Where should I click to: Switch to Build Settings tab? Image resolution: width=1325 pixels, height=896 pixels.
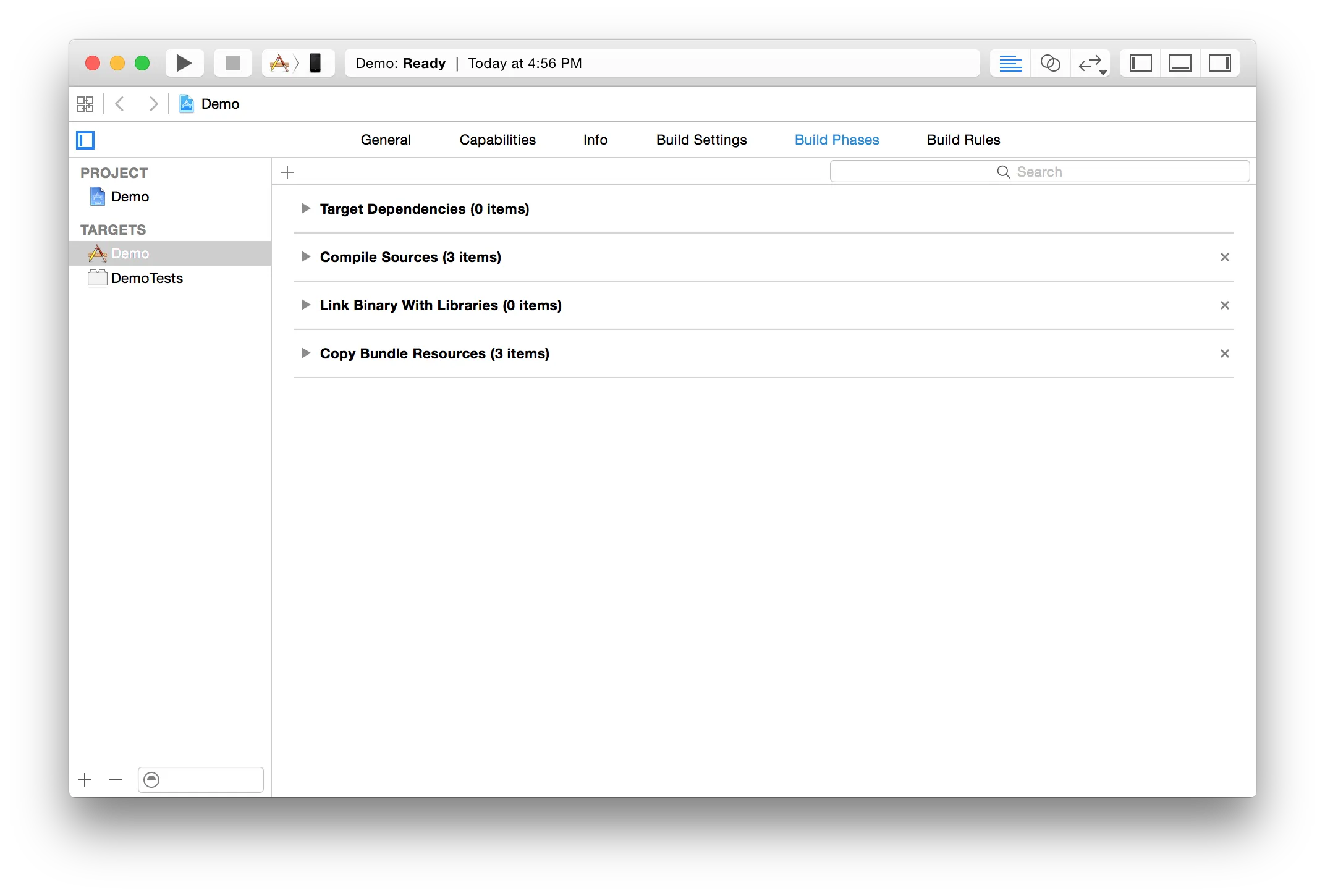pos(701,140)
